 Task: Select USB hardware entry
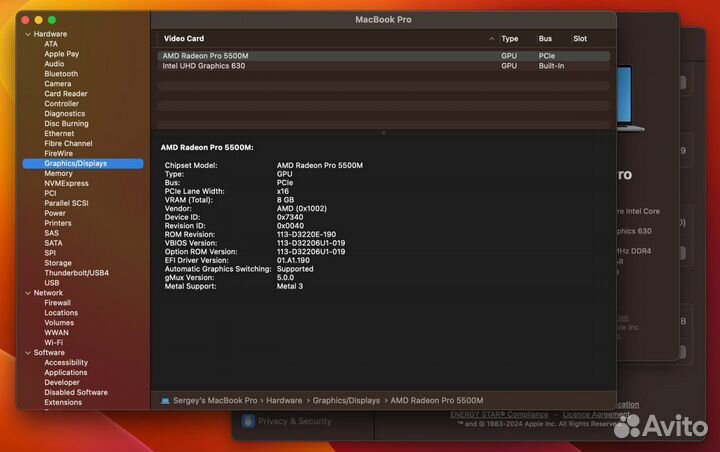(52, 283)
